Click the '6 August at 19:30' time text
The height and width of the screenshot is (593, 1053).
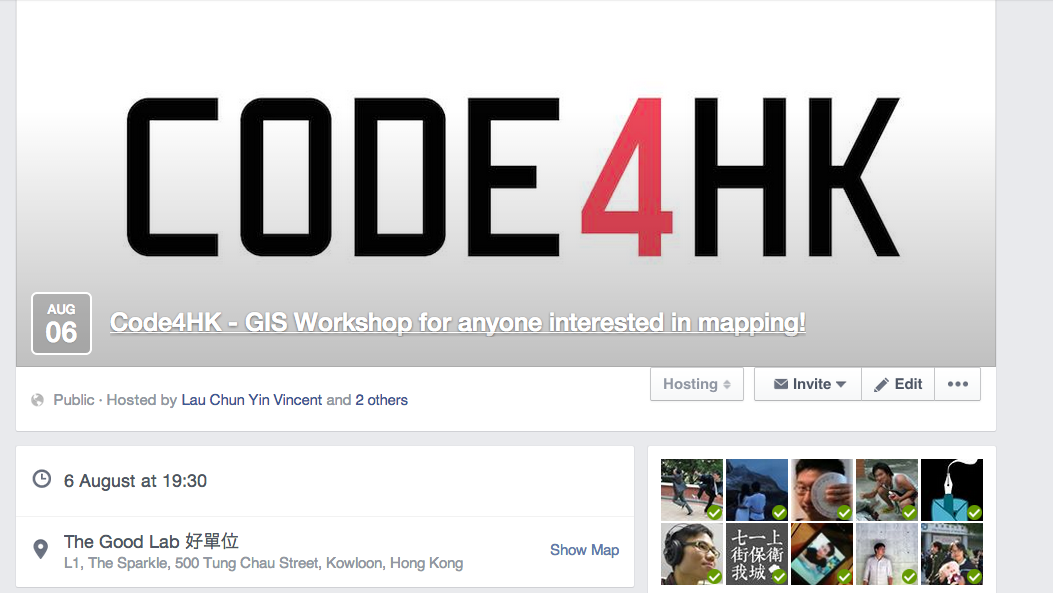[x=135, y=481]
